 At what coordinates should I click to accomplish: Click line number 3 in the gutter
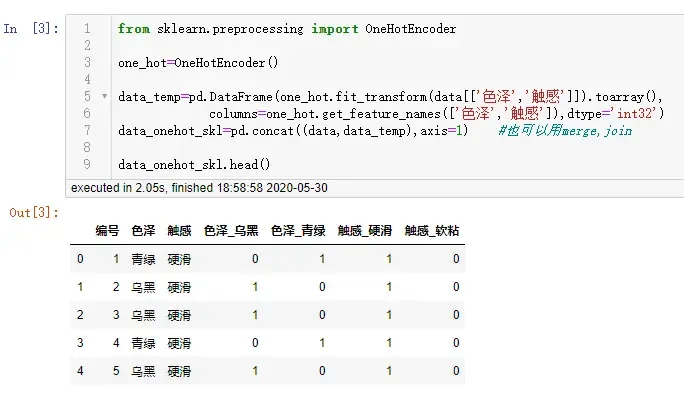tap(87, 62)
